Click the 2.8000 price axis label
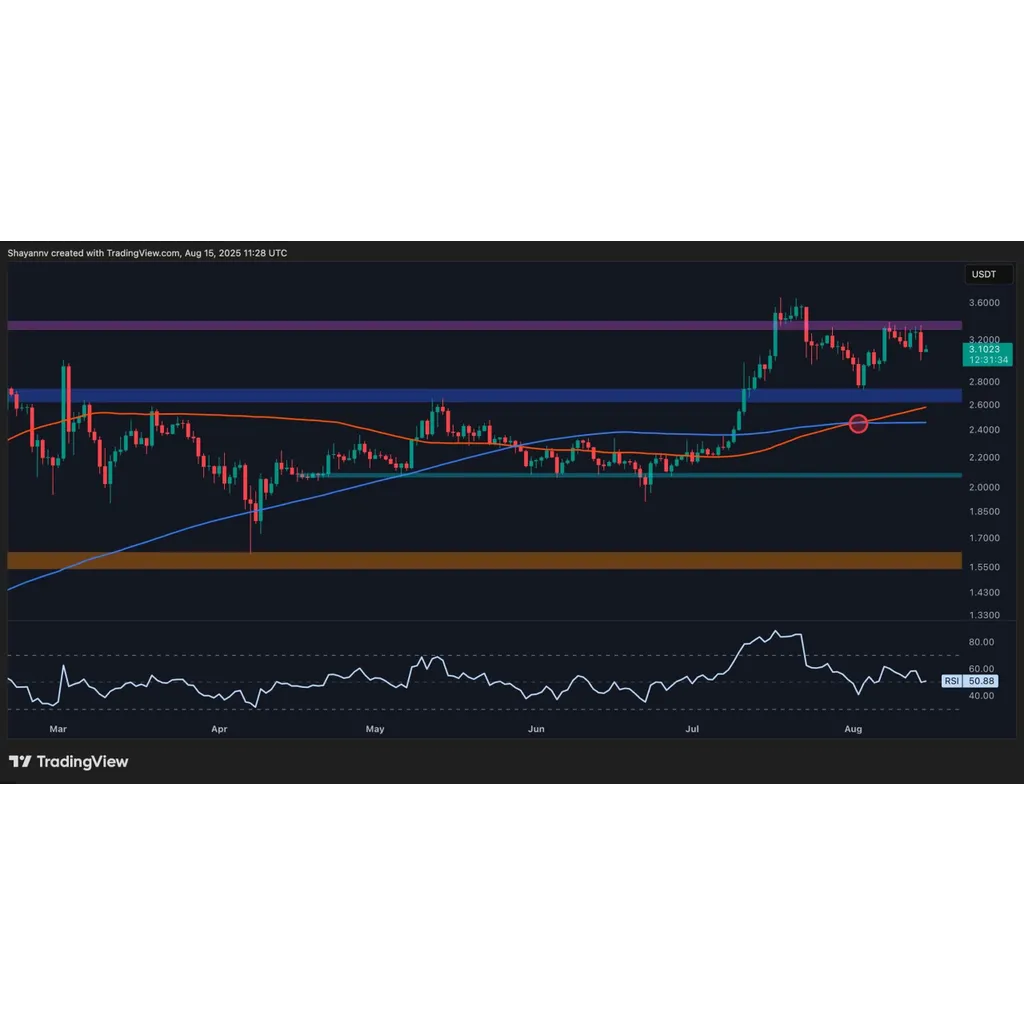This screenshot has height=1024, width=1024. [x=984, y=381]
